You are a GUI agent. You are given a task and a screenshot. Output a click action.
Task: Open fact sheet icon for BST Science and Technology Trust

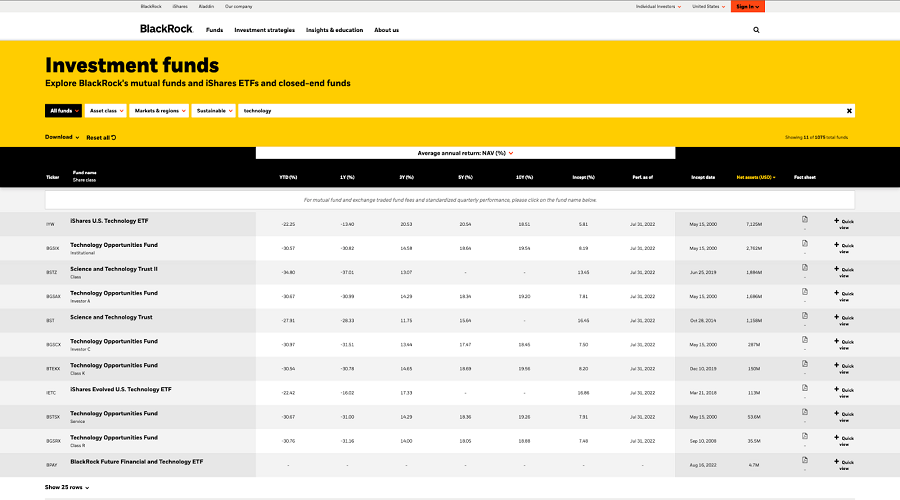pos(805,316)
